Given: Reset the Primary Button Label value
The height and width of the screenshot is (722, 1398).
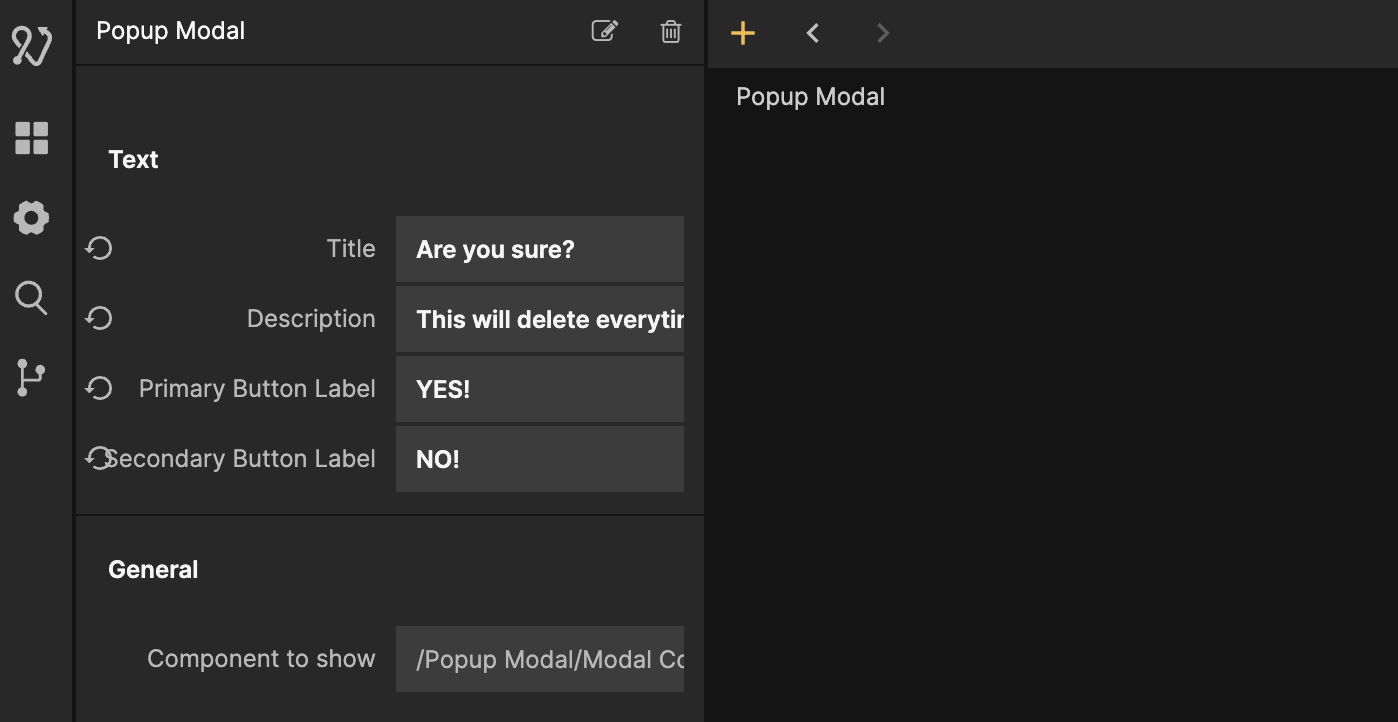Looking at the screenshot, I should coord(98,388).
